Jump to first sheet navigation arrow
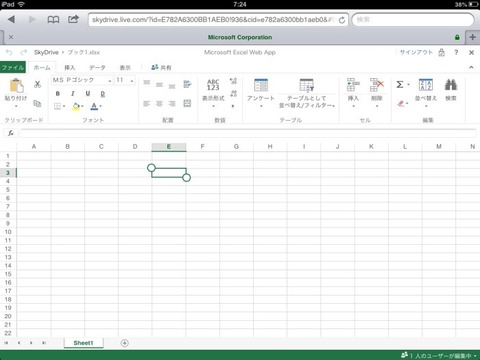The width and height of the screenshot is (480, 360). click(6, 343)
